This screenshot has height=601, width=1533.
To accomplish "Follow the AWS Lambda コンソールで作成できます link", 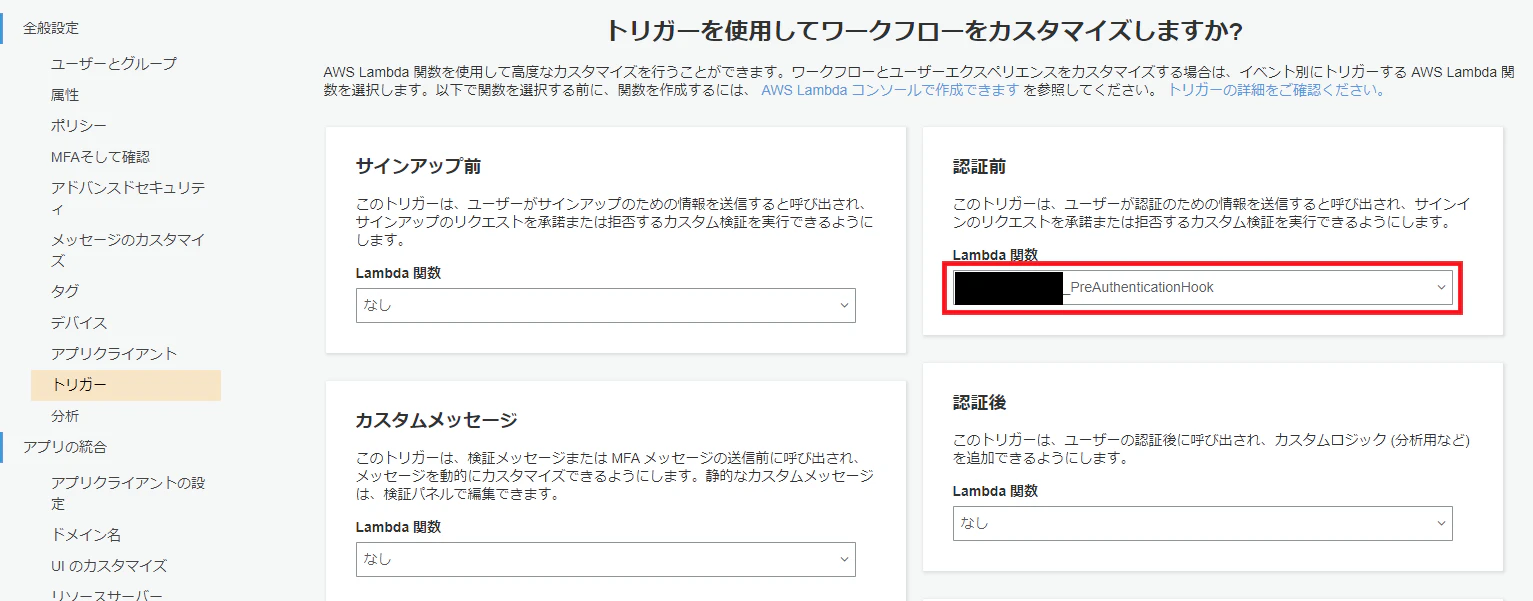I will coord(890,90).
